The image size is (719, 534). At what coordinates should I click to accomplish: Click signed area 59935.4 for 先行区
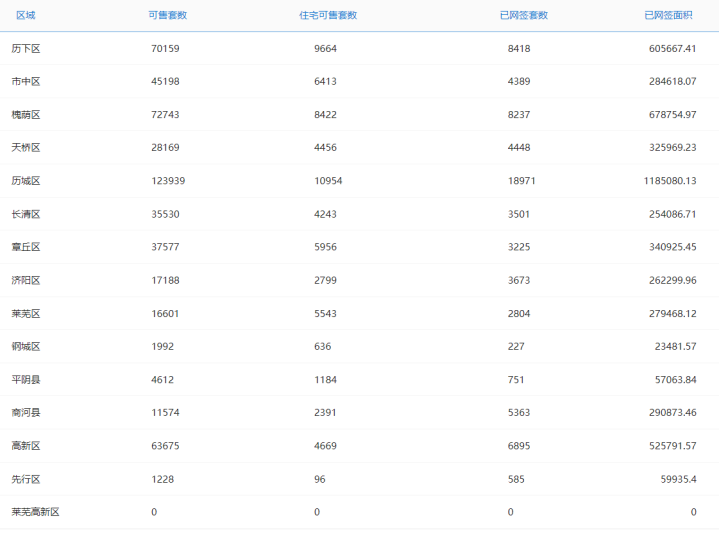[679, 479]
